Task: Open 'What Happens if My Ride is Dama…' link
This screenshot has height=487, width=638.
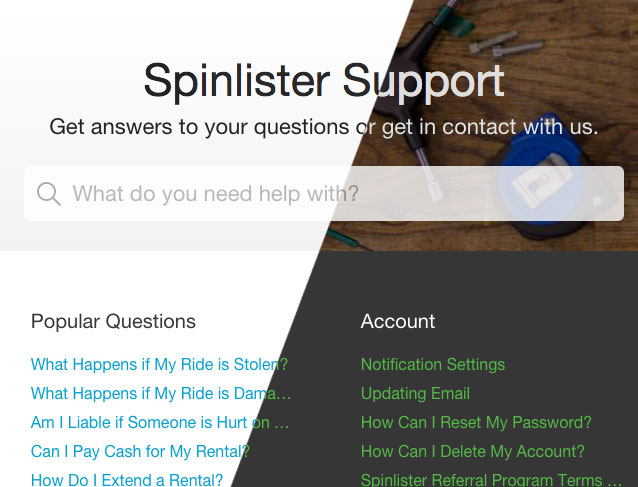Action: (161, 393)
